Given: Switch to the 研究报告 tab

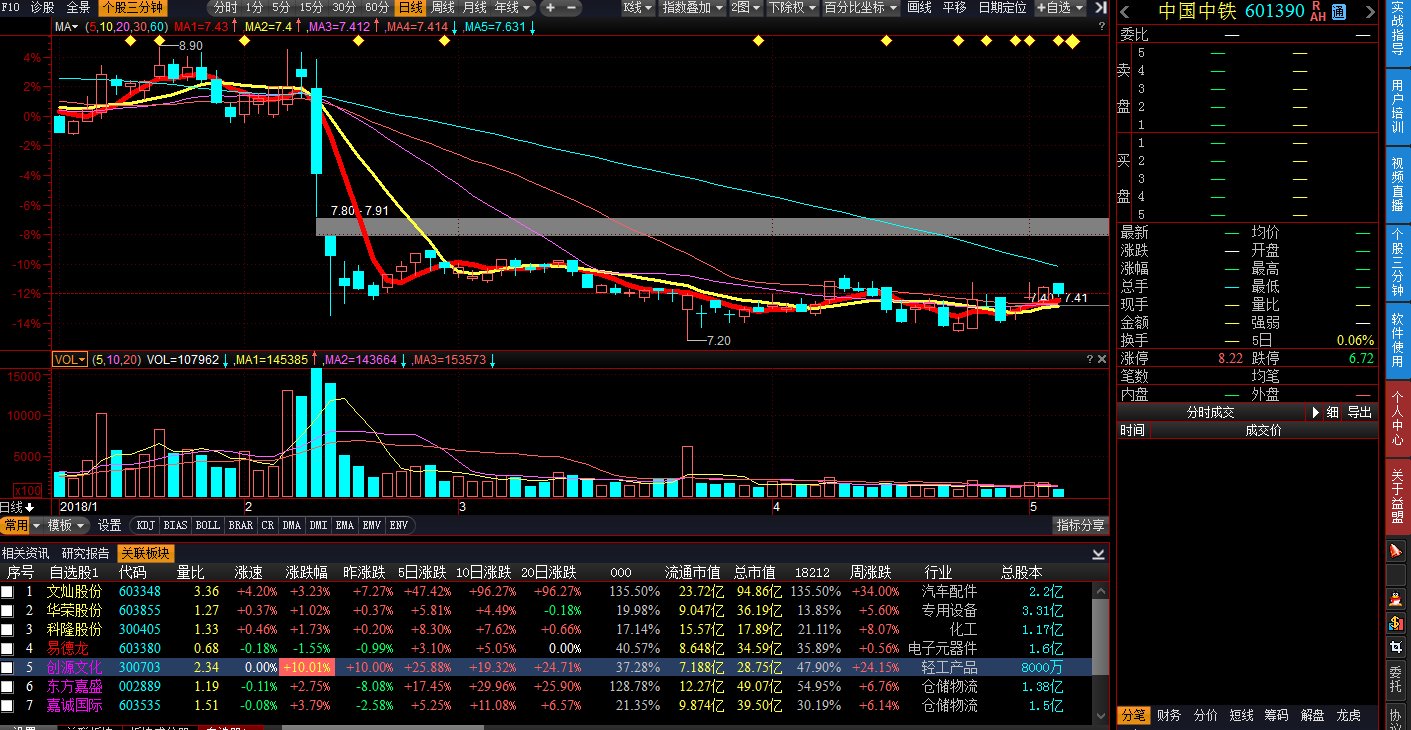Looking at the screenshot, I should point(85,553).
